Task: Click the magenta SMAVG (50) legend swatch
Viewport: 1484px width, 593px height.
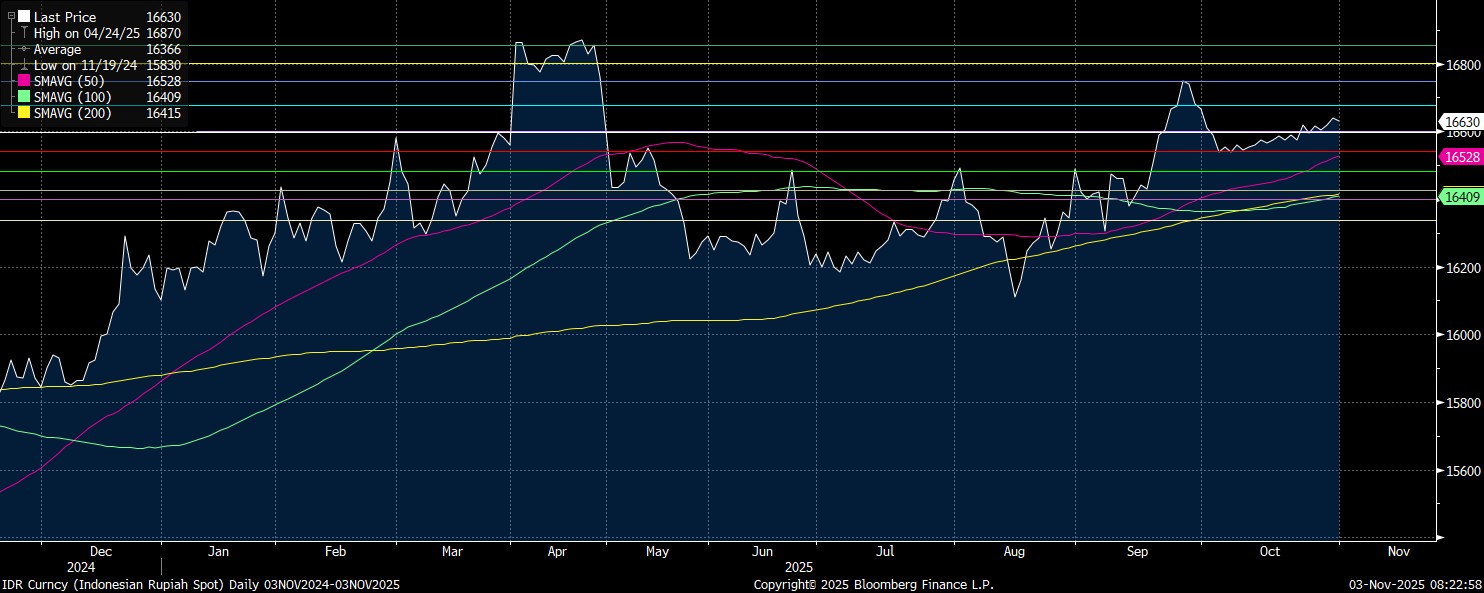Action: 24,81
